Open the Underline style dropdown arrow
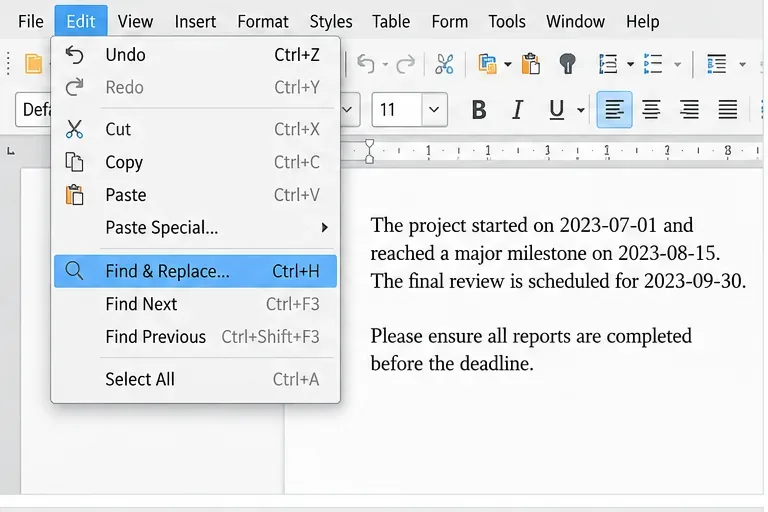Image resolution: width=768 pixels, height=512 pixels. 581,110
